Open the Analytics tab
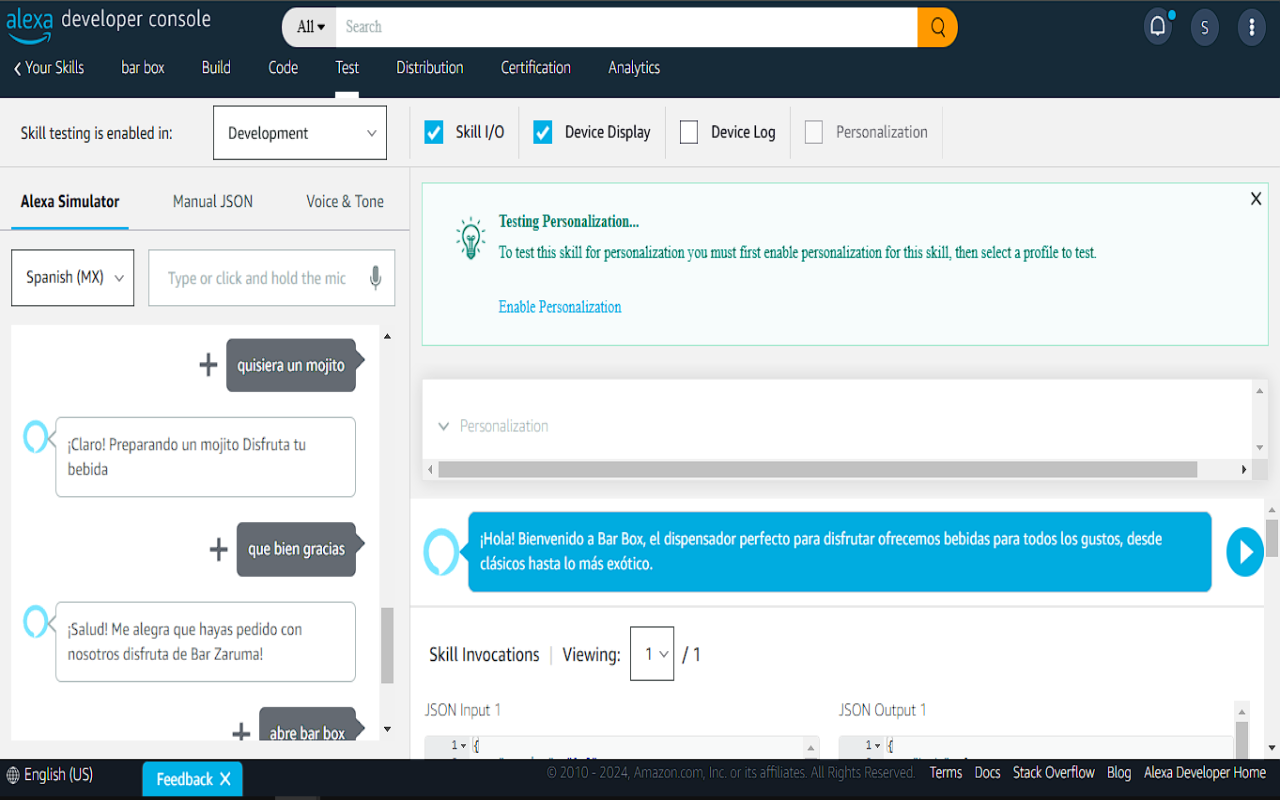Image resolution: width=1280 pixels, height=800 pixels. pos(634,68)
